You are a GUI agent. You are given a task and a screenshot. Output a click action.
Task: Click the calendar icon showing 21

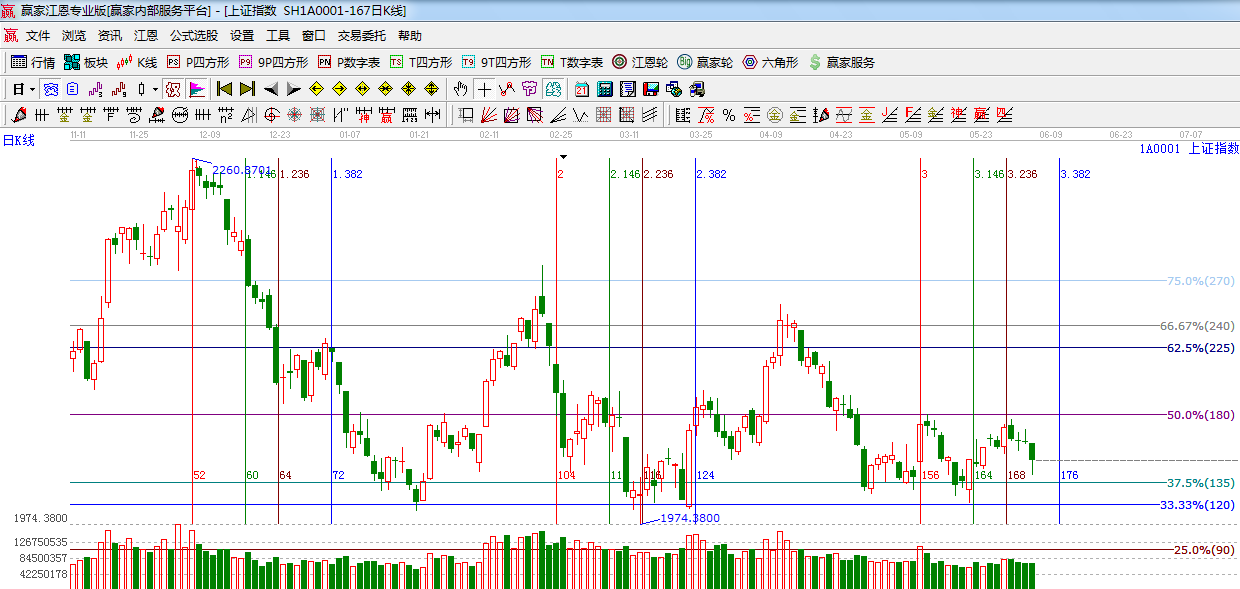pos(582,89)
